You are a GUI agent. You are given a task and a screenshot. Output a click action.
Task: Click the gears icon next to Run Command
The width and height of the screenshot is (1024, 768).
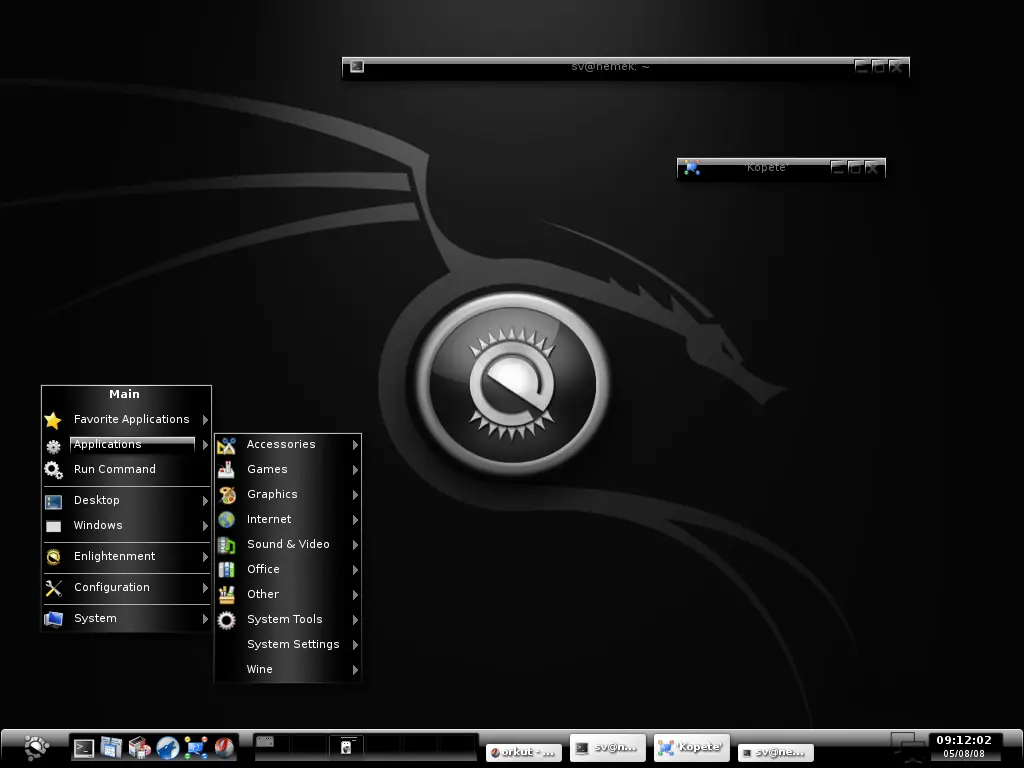pyautogui.click(x=53, y=470)
